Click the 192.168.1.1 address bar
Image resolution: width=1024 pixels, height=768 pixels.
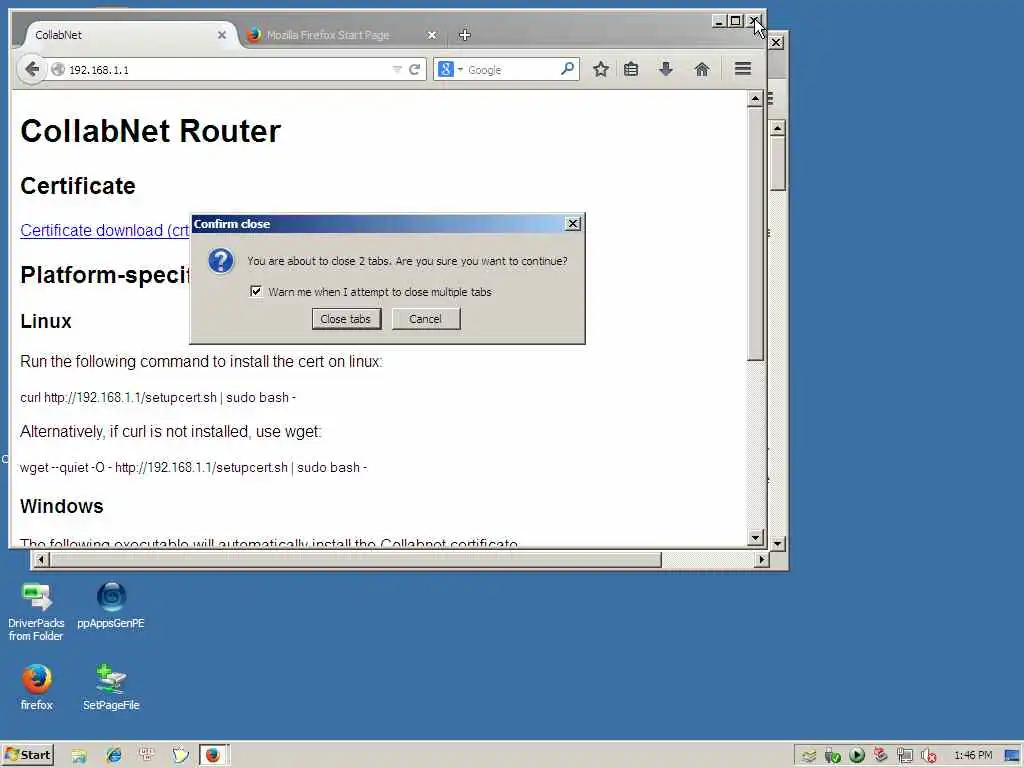[x=222, y=70]
